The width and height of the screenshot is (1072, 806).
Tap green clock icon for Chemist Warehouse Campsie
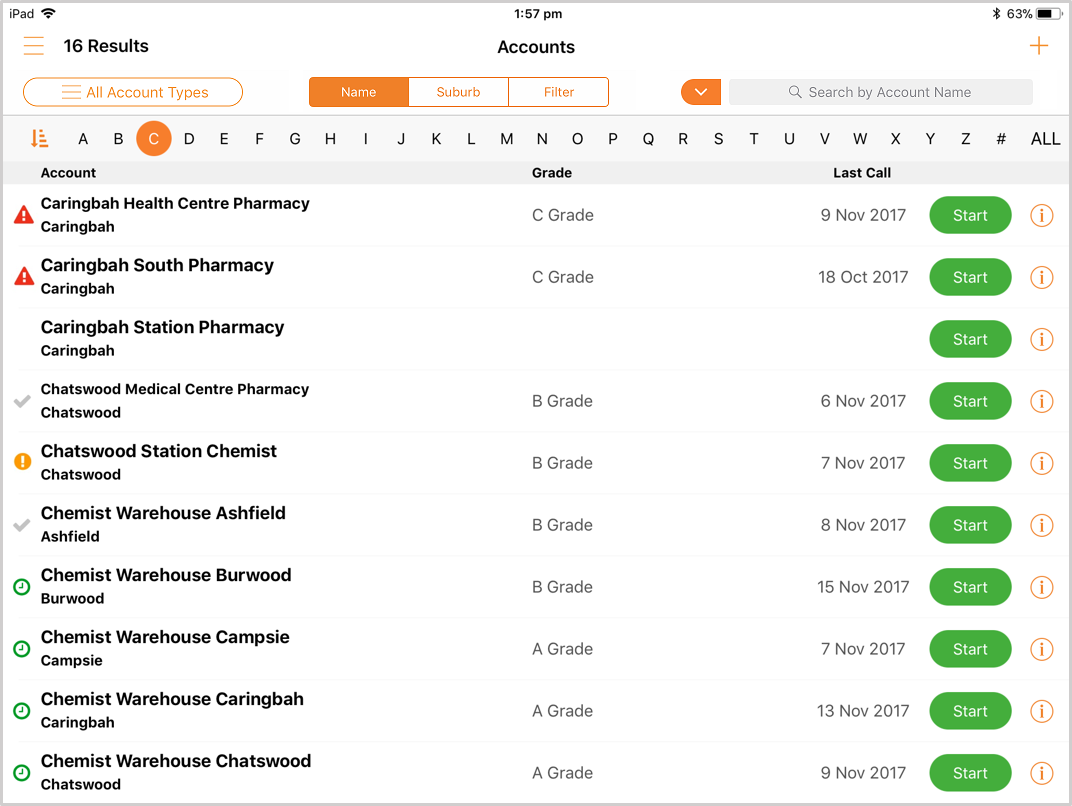pos(22,649)
